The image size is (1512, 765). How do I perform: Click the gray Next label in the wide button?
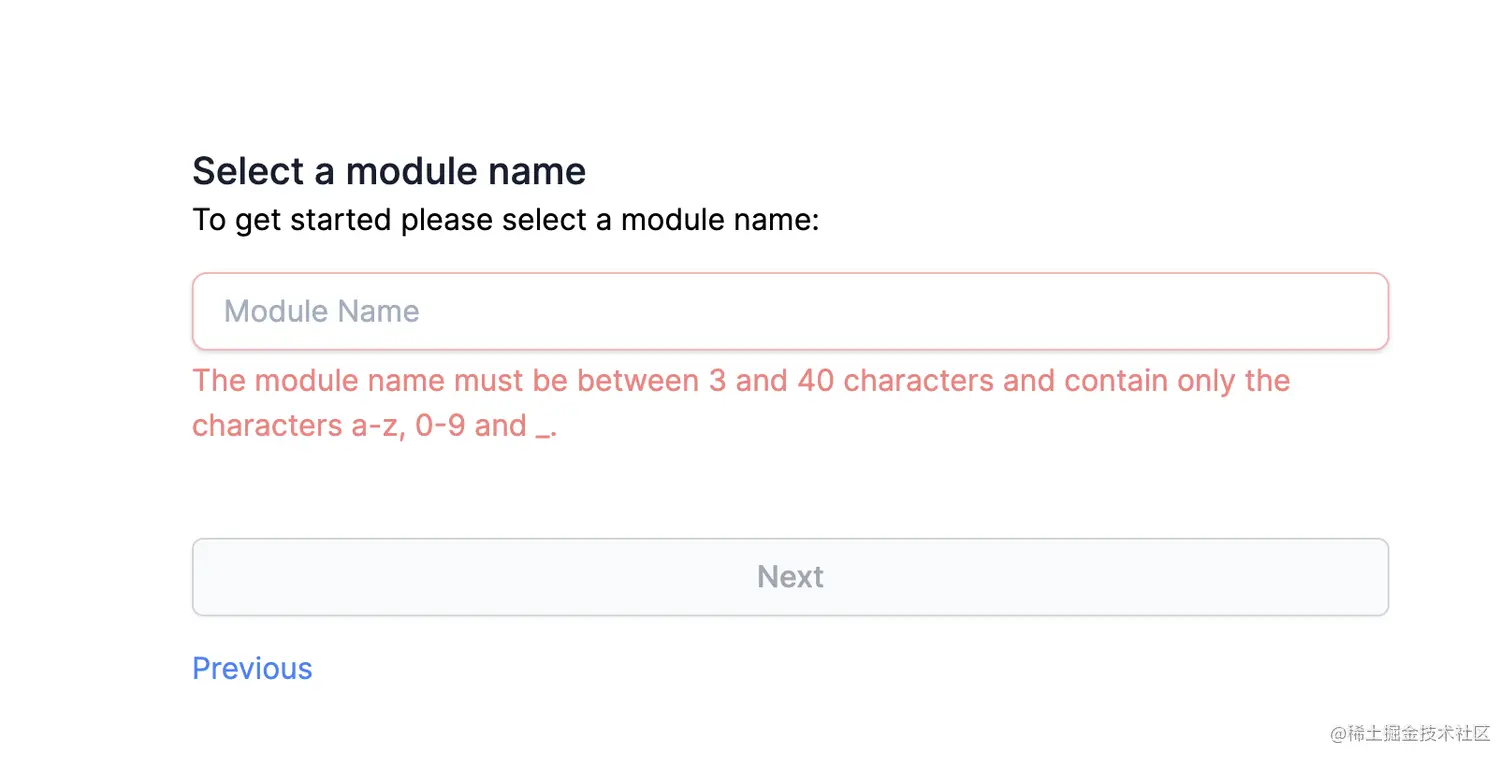pyautogui.click(x=790, y=577)
